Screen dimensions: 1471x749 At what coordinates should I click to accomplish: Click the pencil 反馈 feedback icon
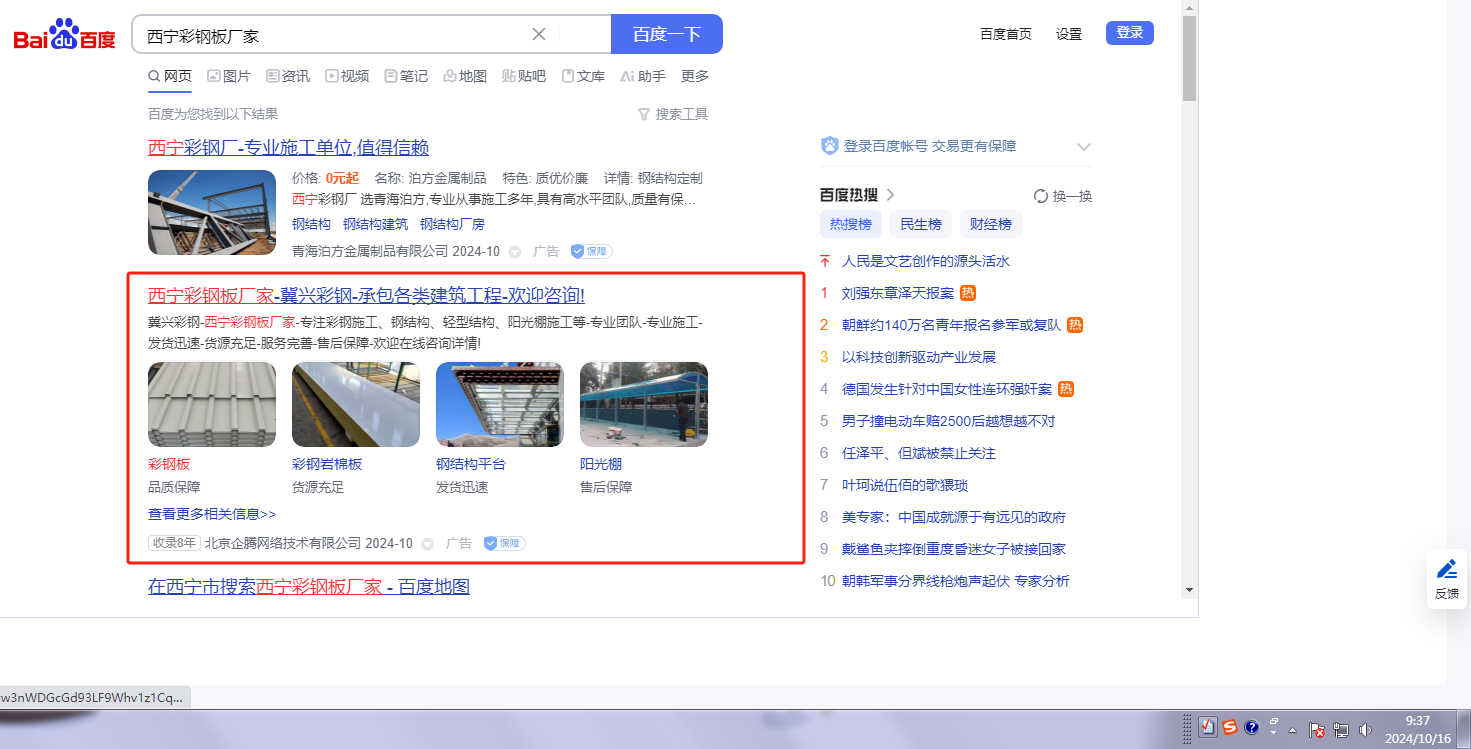[x=1447, y=568]
